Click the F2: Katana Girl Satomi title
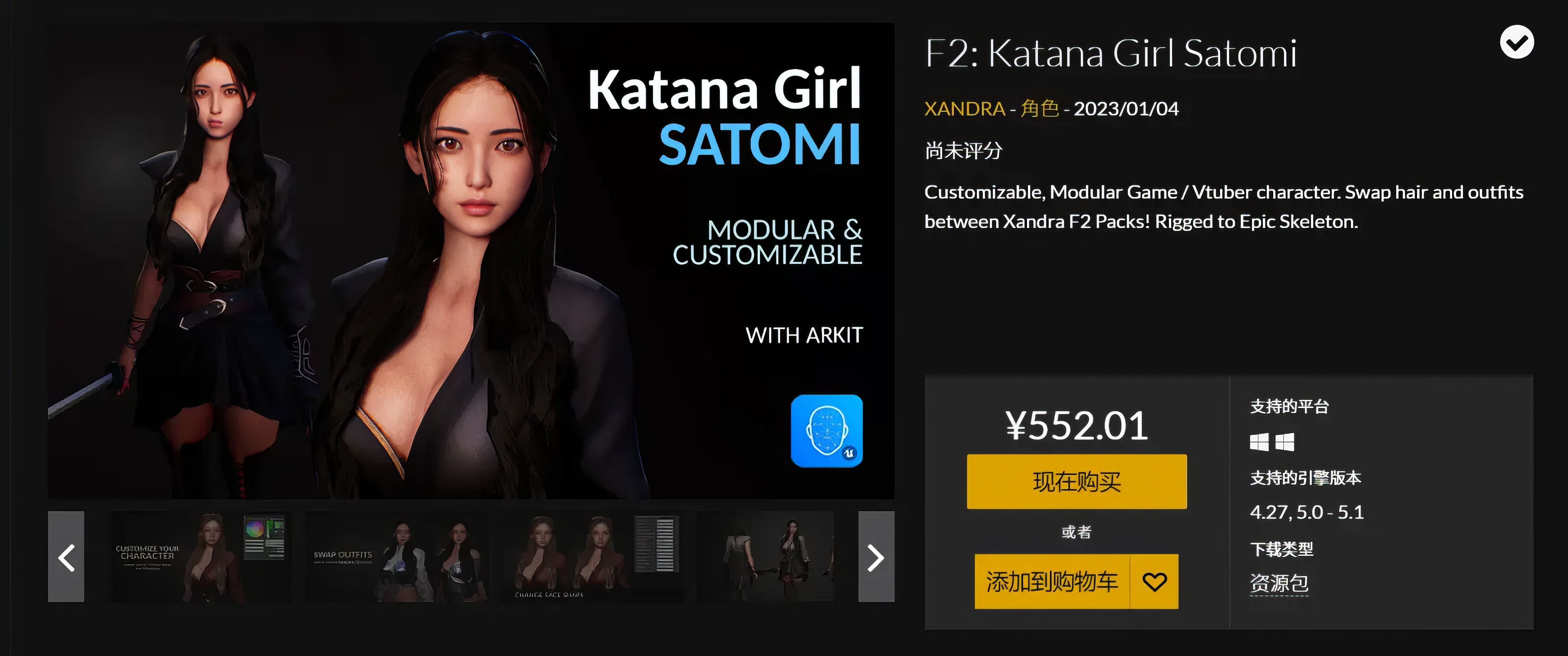The height and width of the screenshot is (656, 1568). tap(1111, 53)
